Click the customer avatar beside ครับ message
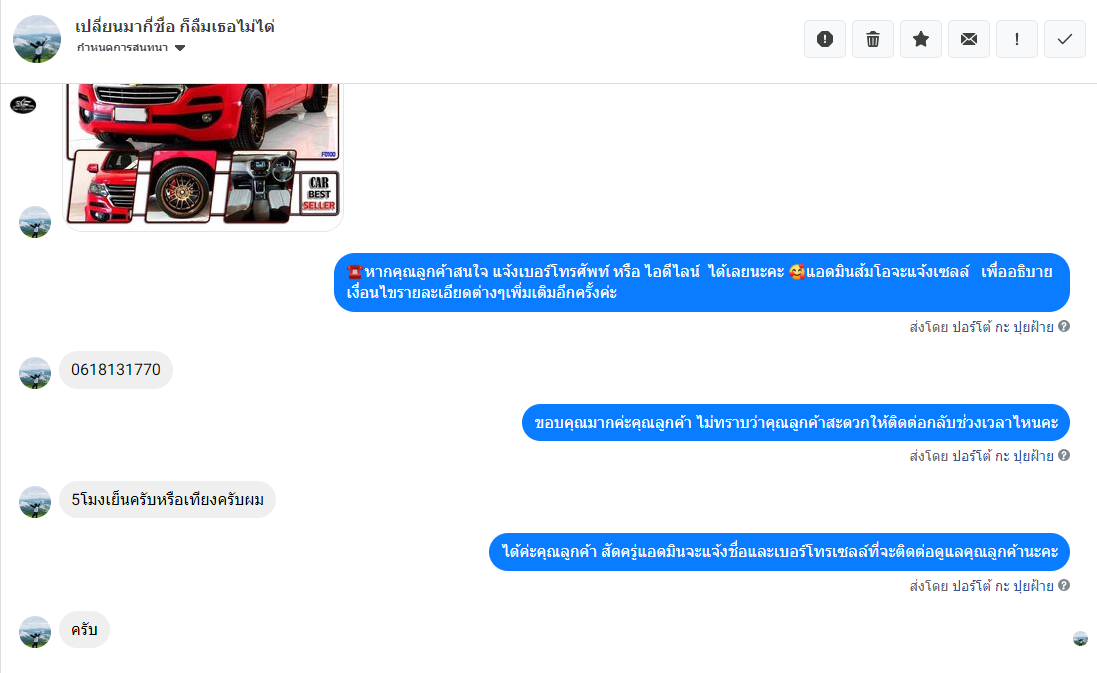 (x=35, y=632)
